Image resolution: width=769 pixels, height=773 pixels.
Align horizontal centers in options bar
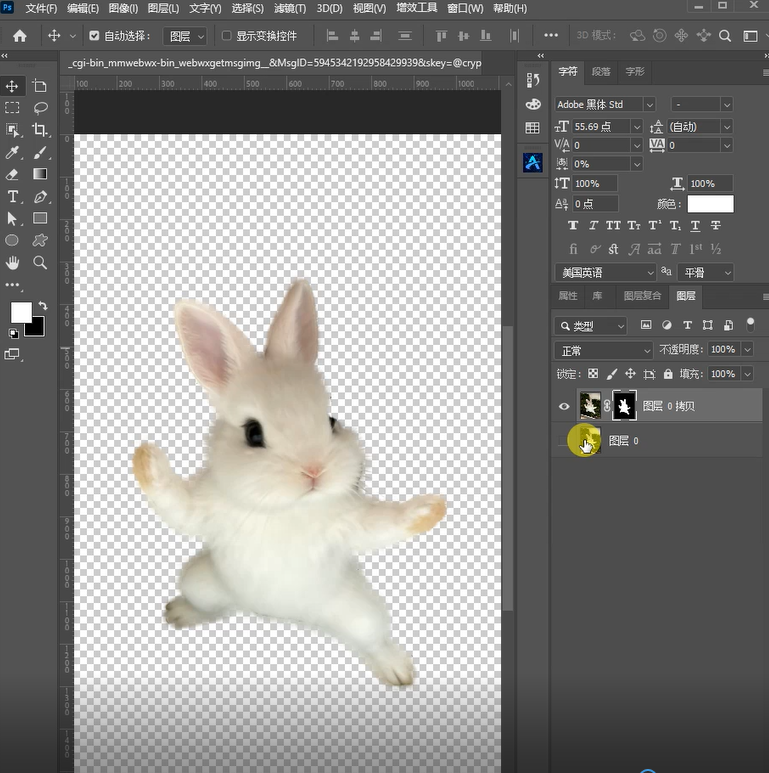(x=354, y=35)
